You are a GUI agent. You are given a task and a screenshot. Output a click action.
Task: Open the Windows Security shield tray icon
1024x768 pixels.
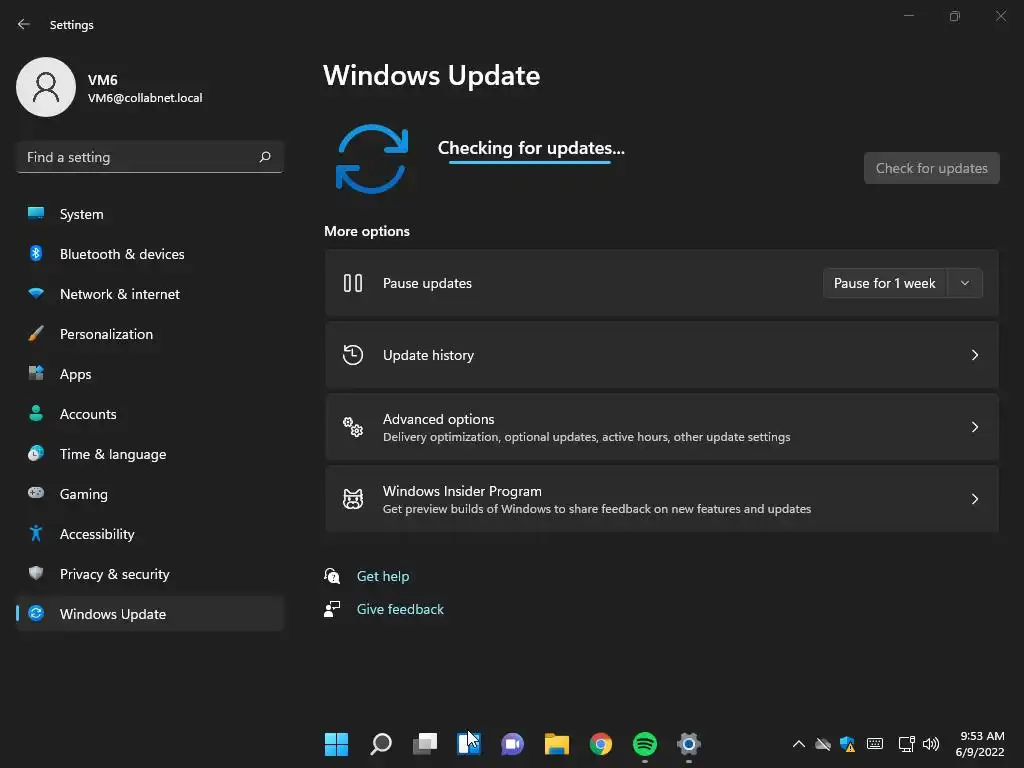(848, 744)
